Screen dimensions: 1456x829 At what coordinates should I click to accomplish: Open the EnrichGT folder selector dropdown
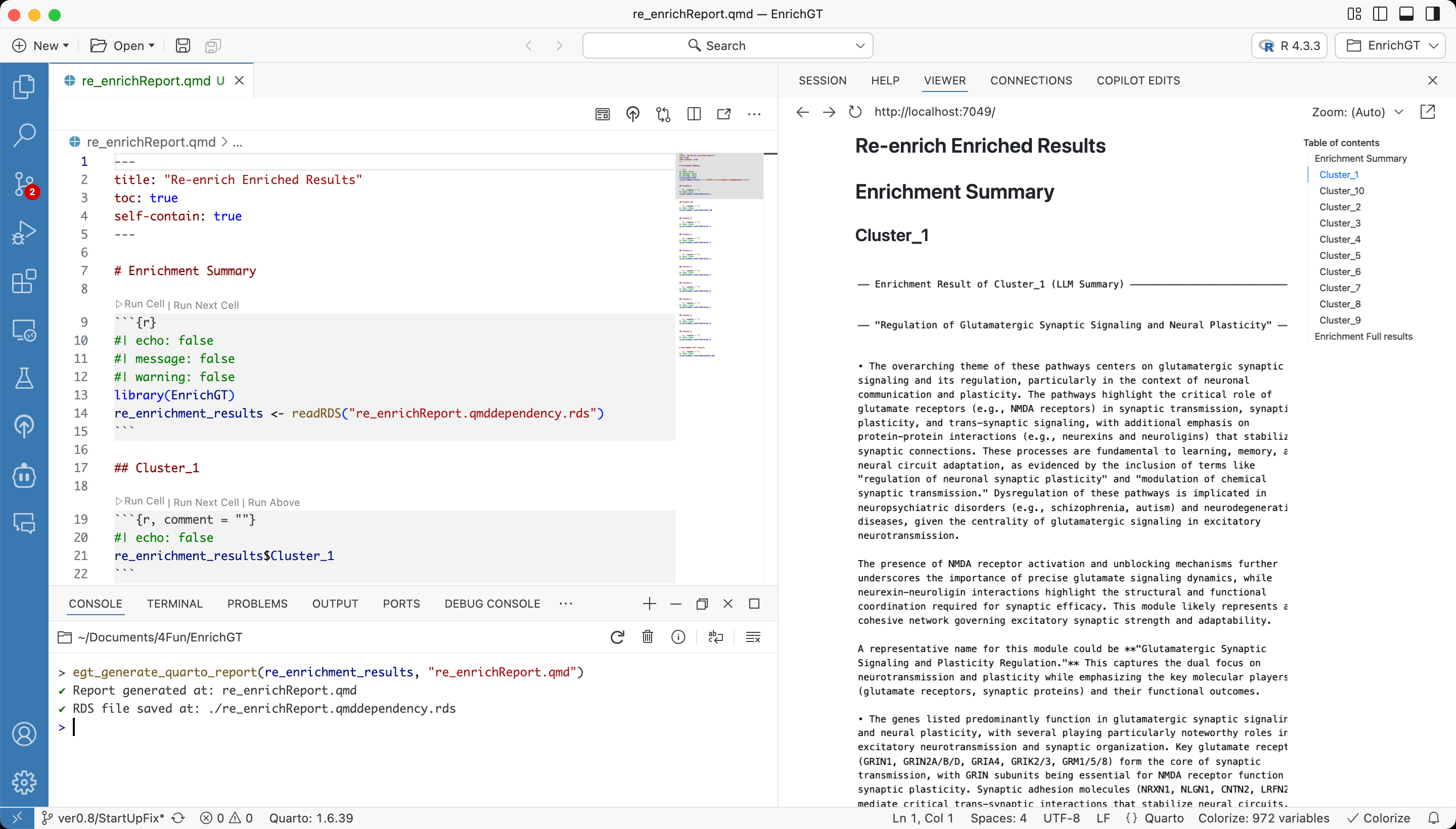coord(1390,45)
